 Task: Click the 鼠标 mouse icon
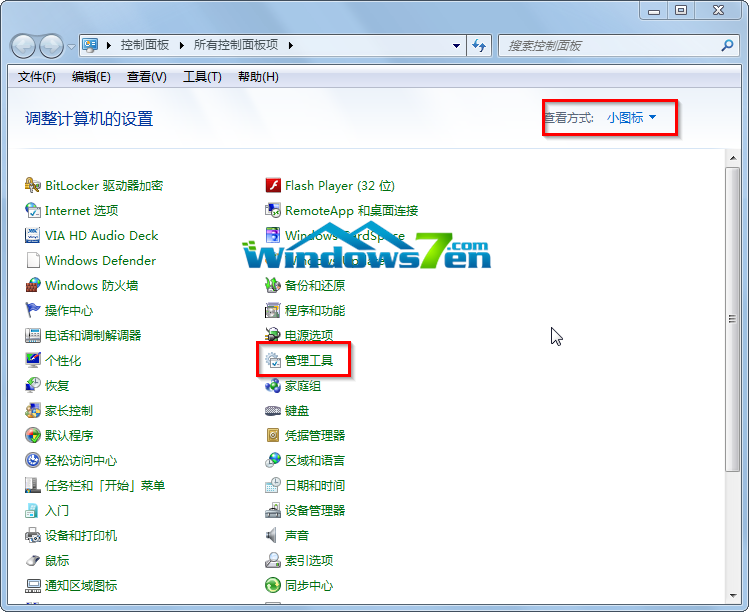[32, 560]
